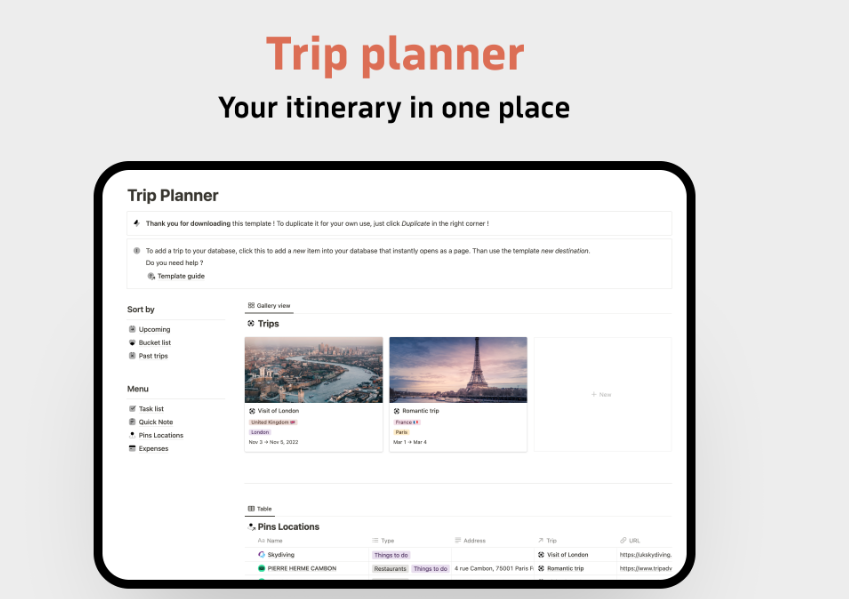The height and width of the screenshot is (599, 849).
Task: Toggle the Restaurants tag on PIERRE HERME CAMBON
Action: coord(390,568)
